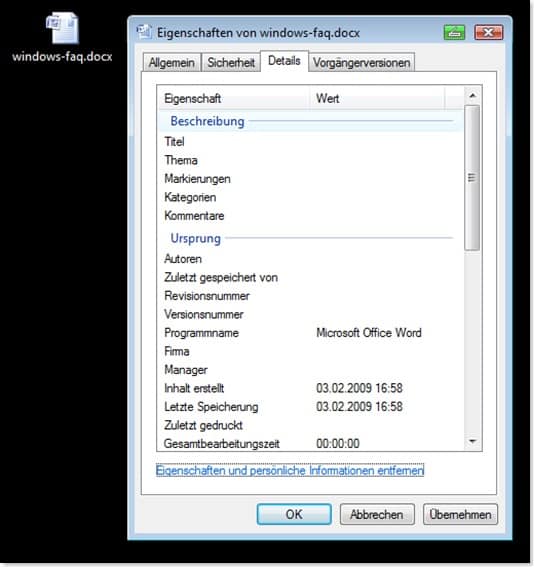534x567 pixels.
Task: Select the Manager property row
Action: [311, 370]
